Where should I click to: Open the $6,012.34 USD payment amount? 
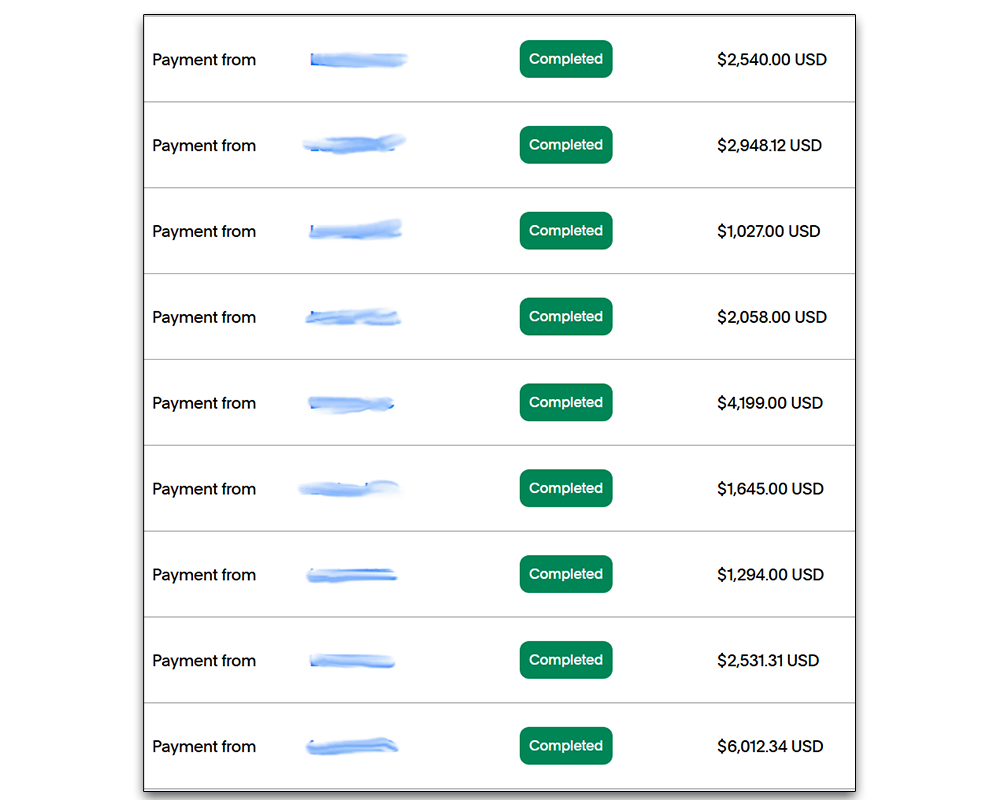click(x=770, y=746)
